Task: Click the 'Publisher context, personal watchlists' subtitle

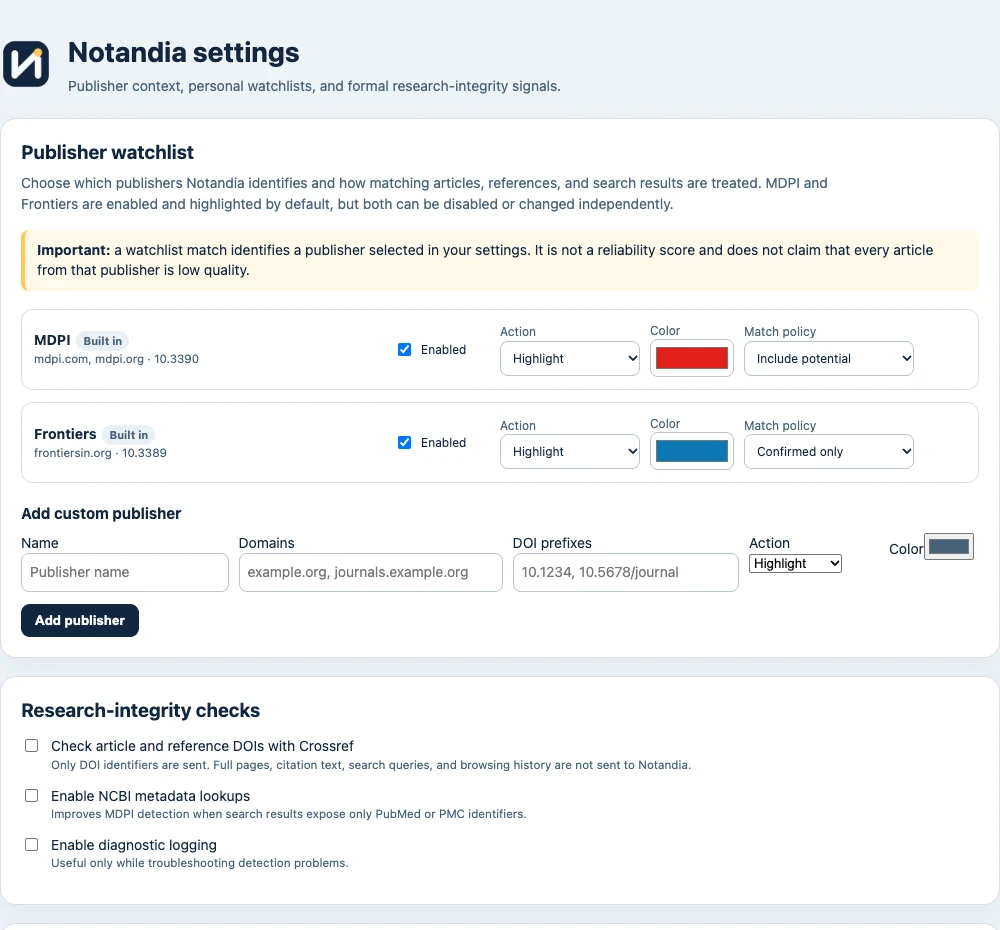Action: [x=314, y=86]
